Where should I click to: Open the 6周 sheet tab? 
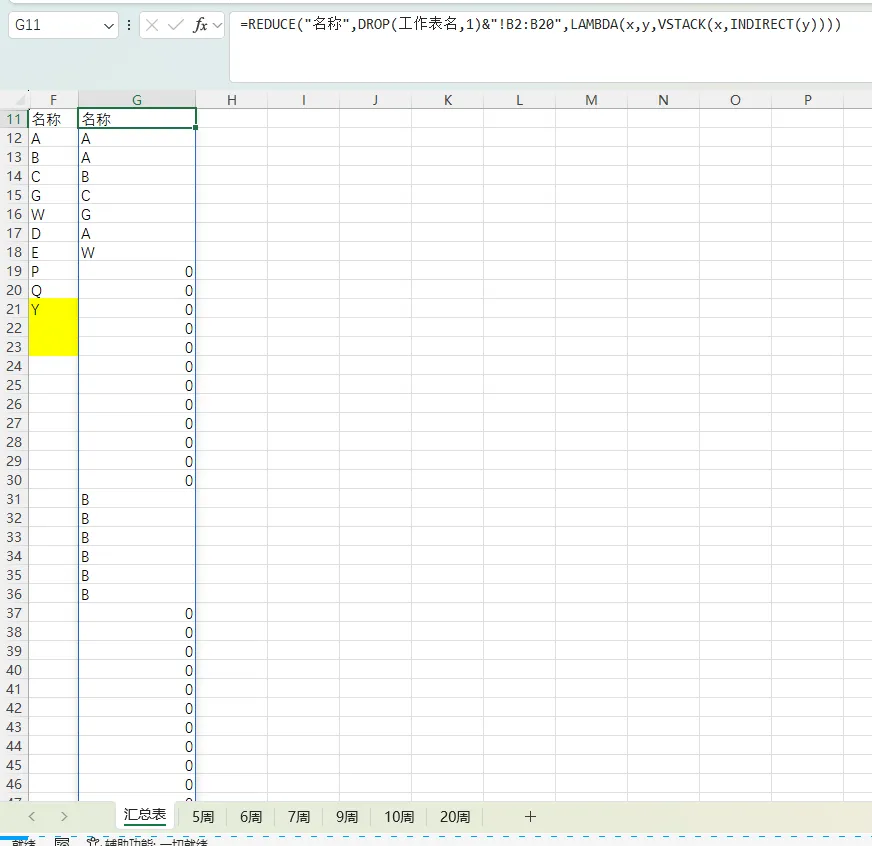pos(251,817)
